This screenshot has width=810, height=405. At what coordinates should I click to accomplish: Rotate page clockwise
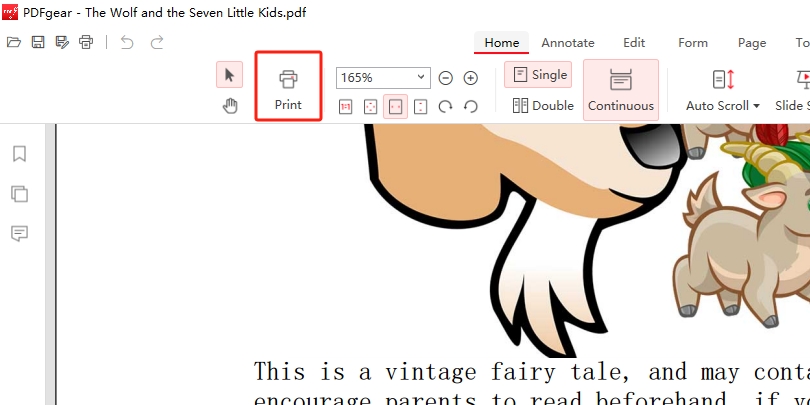pyautogui.click(x=445, y=107)
